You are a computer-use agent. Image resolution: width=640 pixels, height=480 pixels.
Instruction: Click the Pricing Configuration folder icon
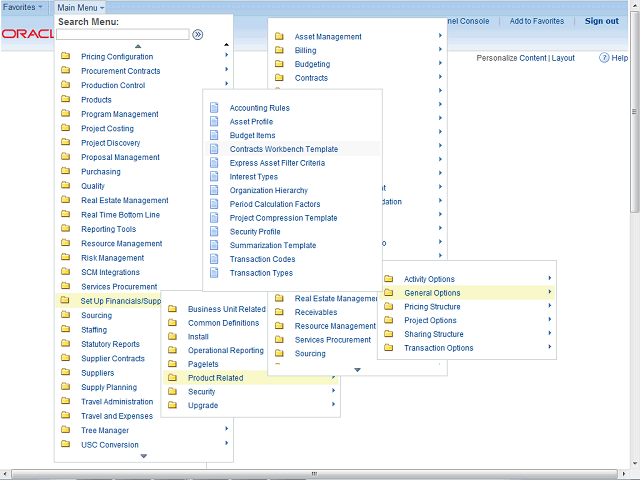click(x=66, y=56)
